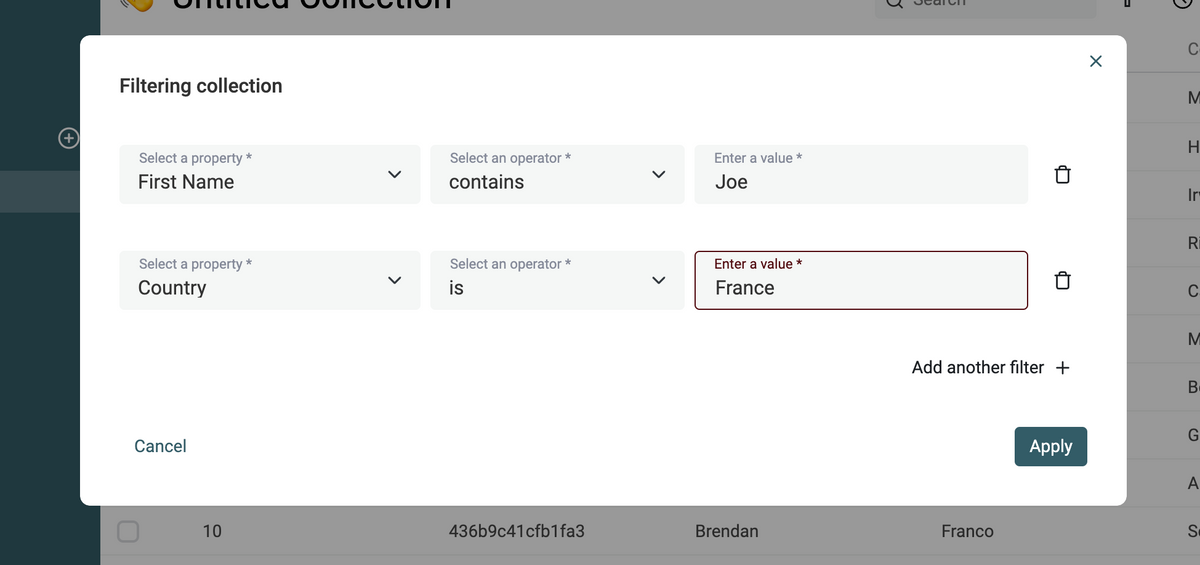
Task: Tick the checkbox for row 10
Action: tap(128, 531)
